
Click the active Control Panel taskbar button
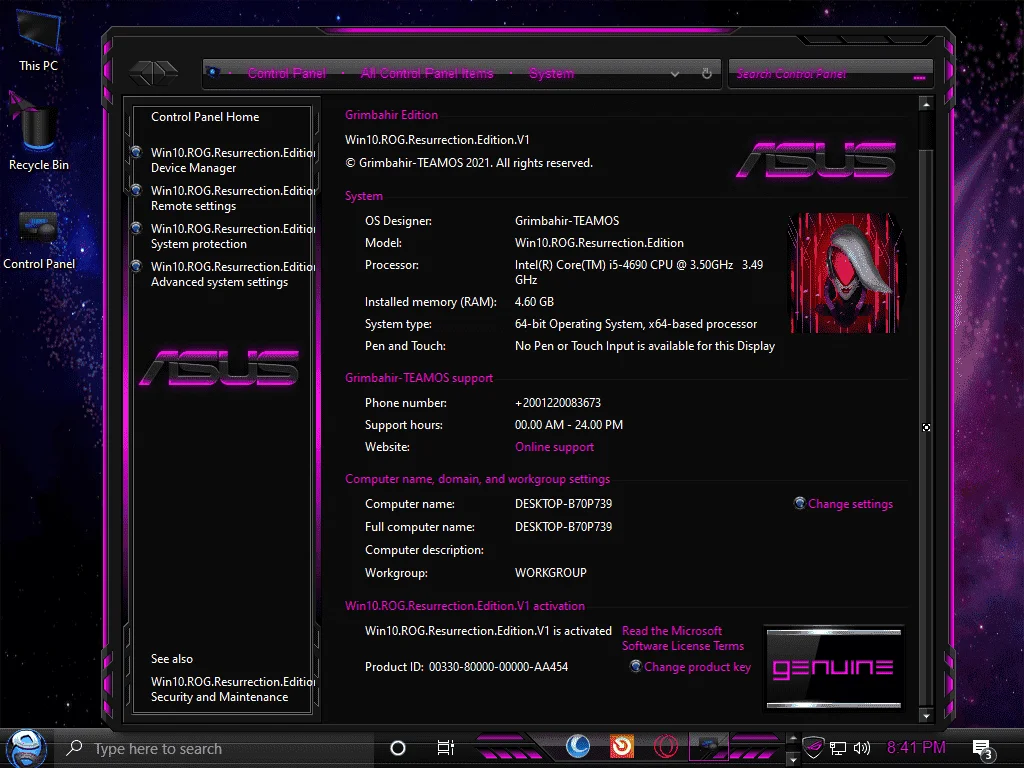click(x=709, y=747)
